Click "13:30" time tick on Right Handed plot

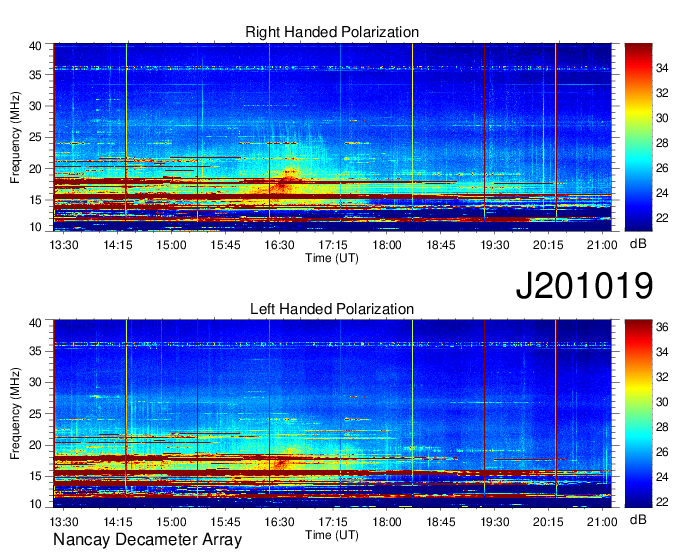coord(64,245)
